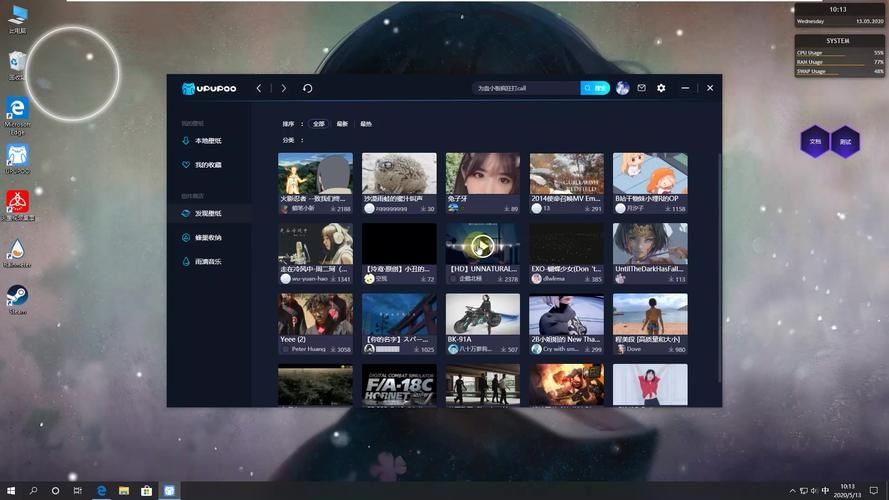This screenshot has height=500, width=889.
Task: Open the Microsoft Edge desktop shortcut
Action: (17, 116)
